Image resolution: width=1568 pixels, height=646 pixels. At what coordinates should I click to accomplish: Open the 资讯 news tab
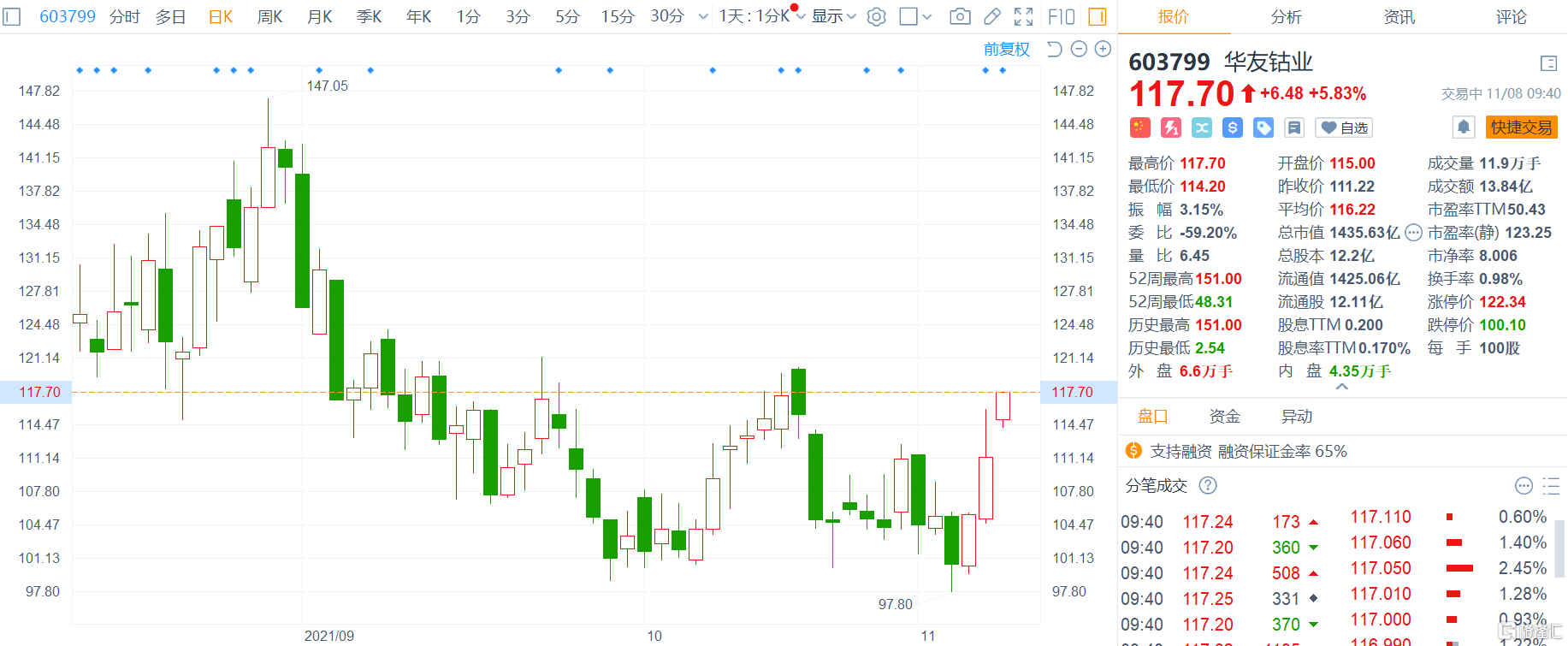[x=1399, y=16]
